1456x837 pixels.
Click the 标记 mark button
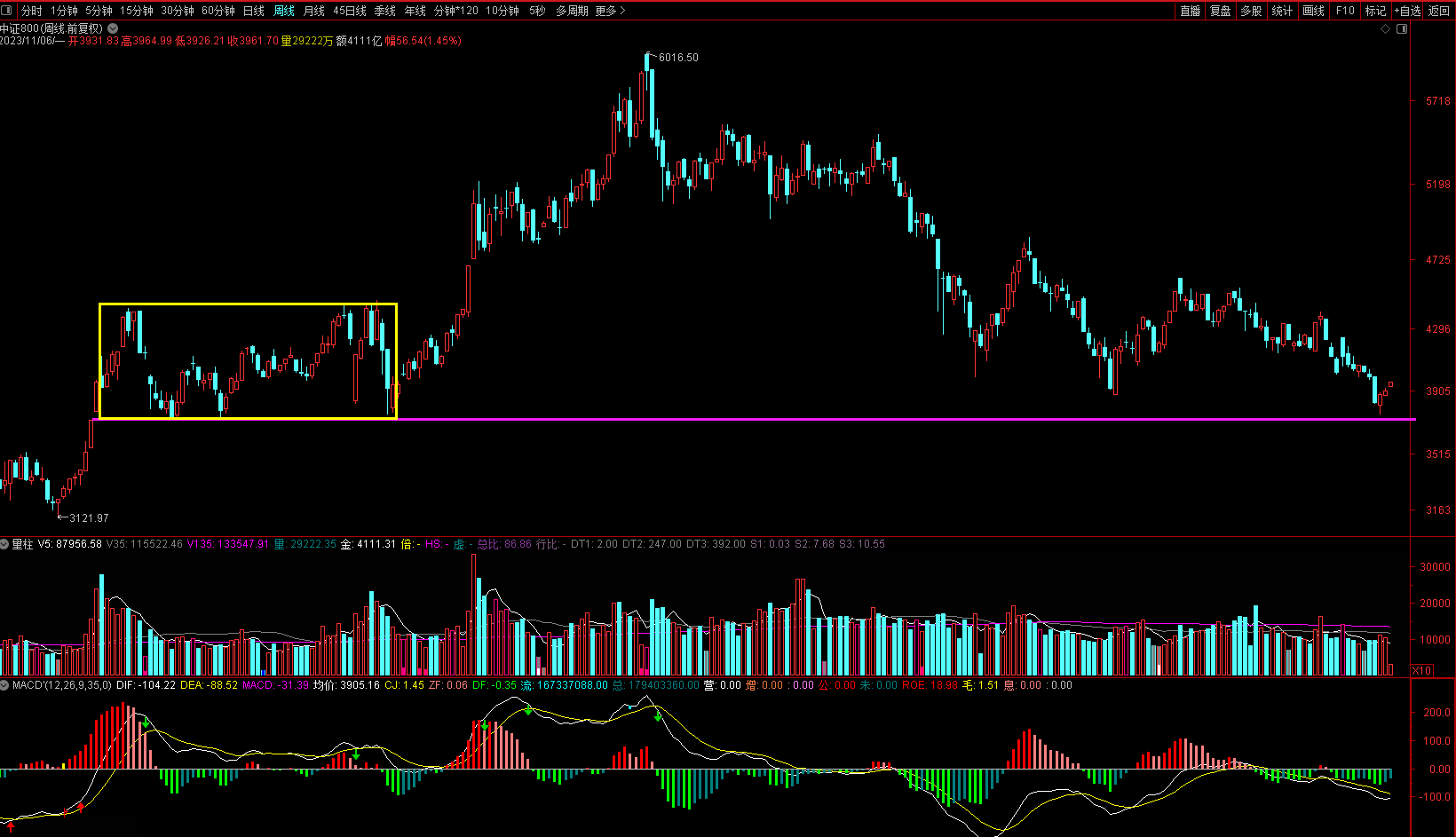(x=1375, y=11)
